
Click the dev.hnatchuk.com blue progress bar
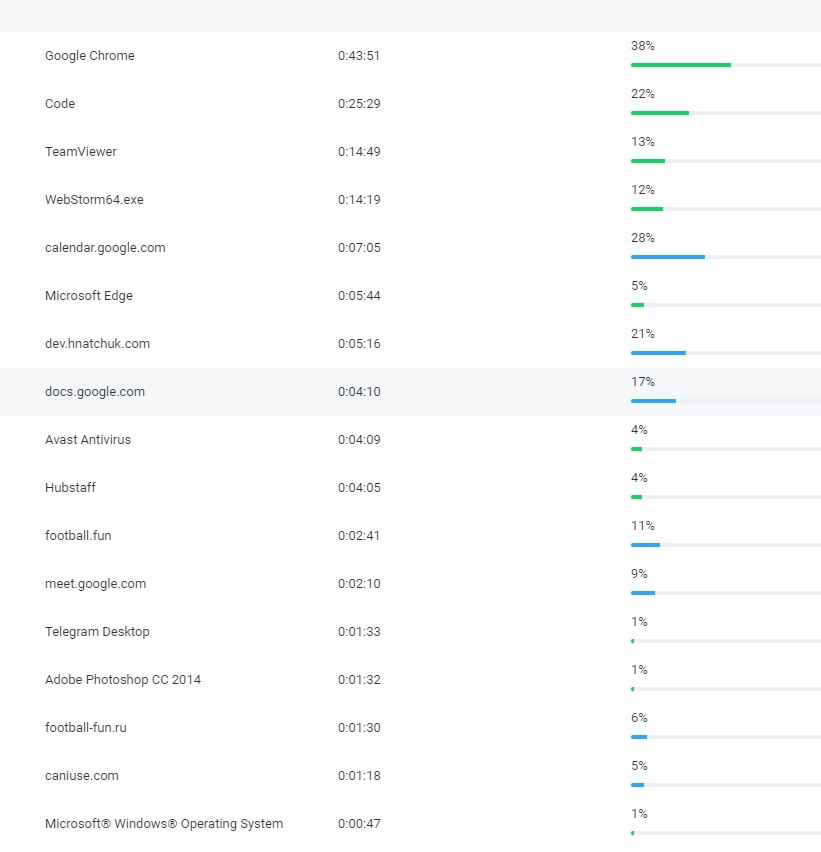click(658, 353)
